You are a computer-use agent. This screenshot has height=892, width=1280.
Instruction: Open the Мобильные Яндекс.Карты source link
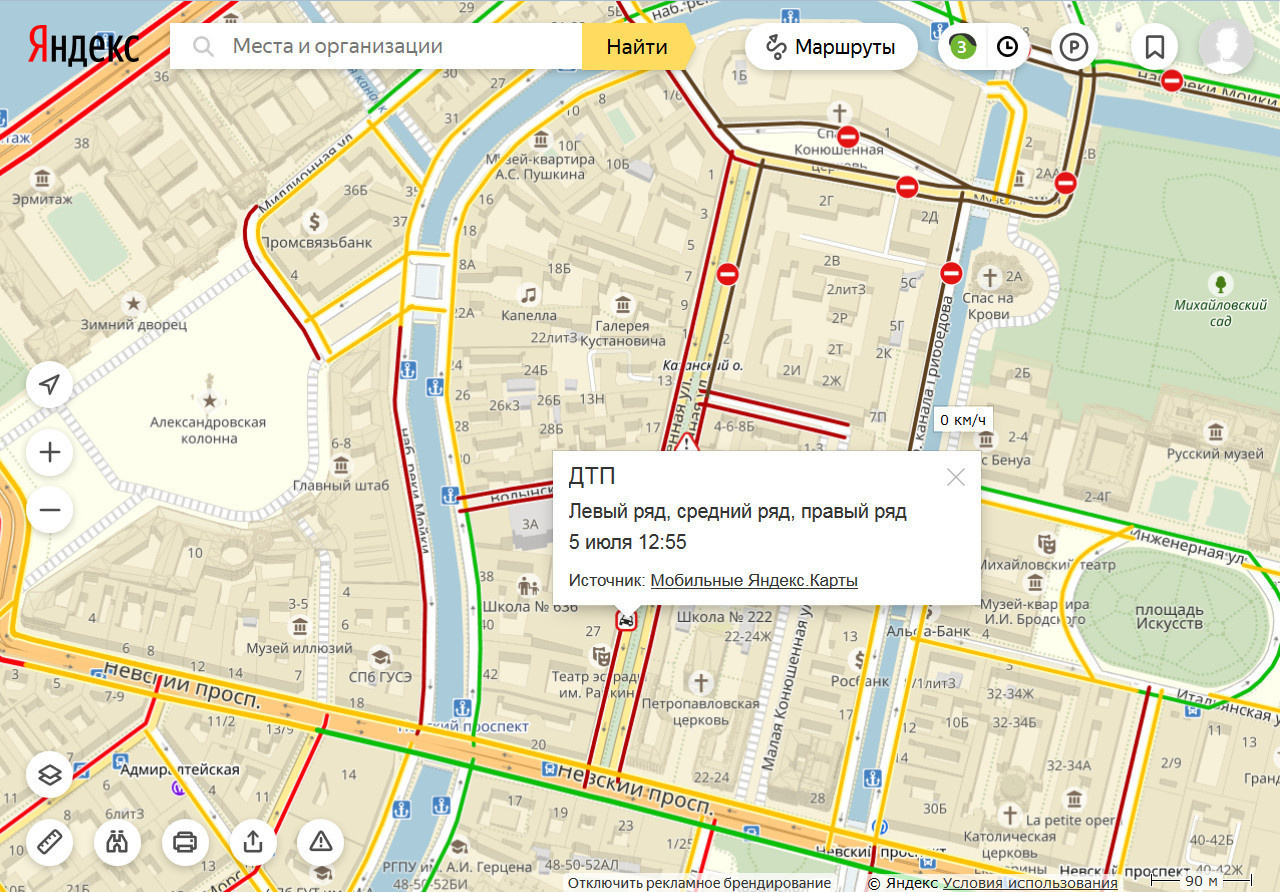754,580
